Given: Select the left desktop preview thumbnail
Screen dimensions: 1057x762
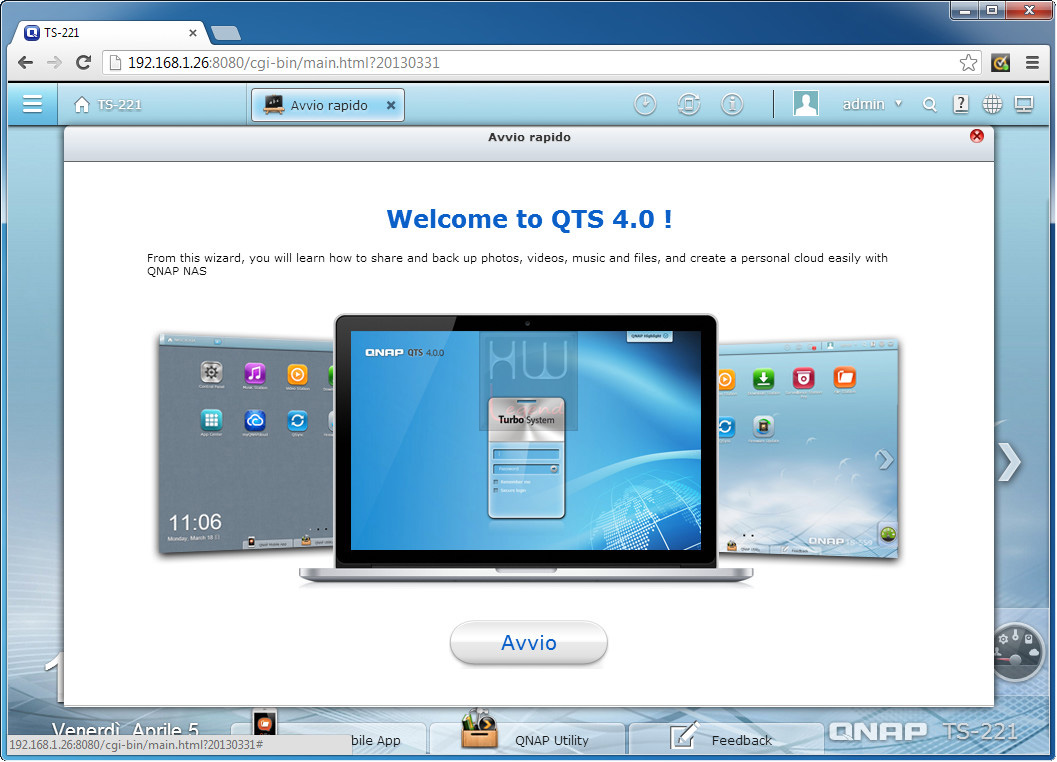Looking at the screenshot, I should (247, 443).
